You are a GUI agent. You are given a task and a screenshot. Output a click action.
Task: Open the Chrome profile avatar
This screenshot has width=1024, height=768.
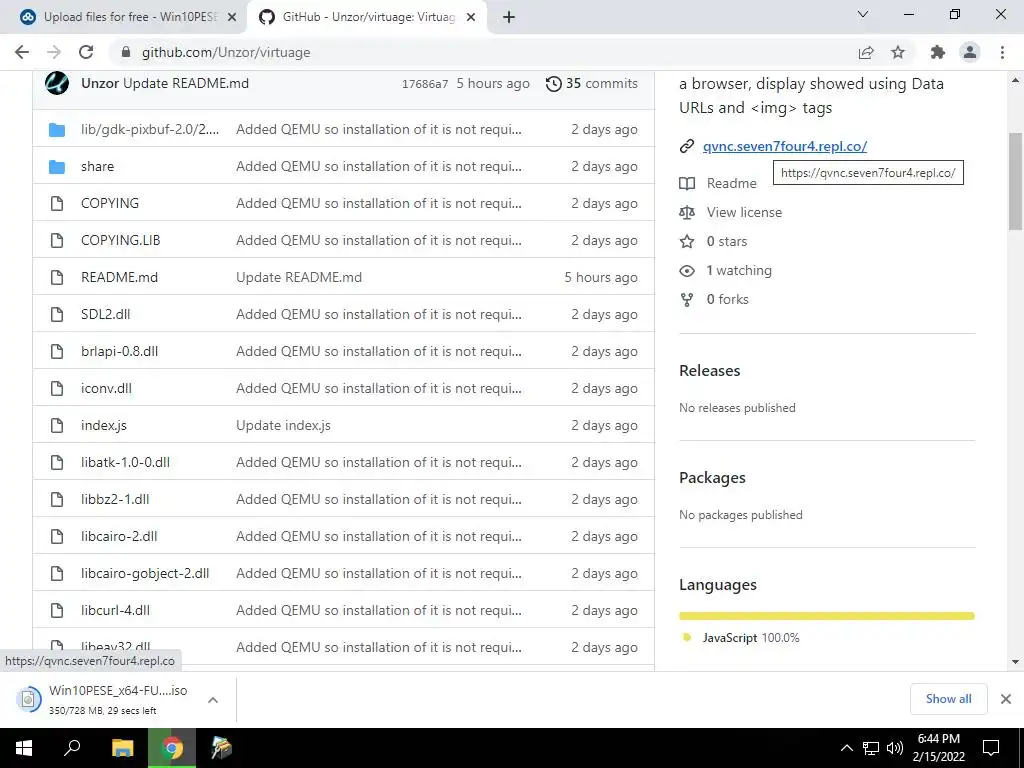click(970, 52)
